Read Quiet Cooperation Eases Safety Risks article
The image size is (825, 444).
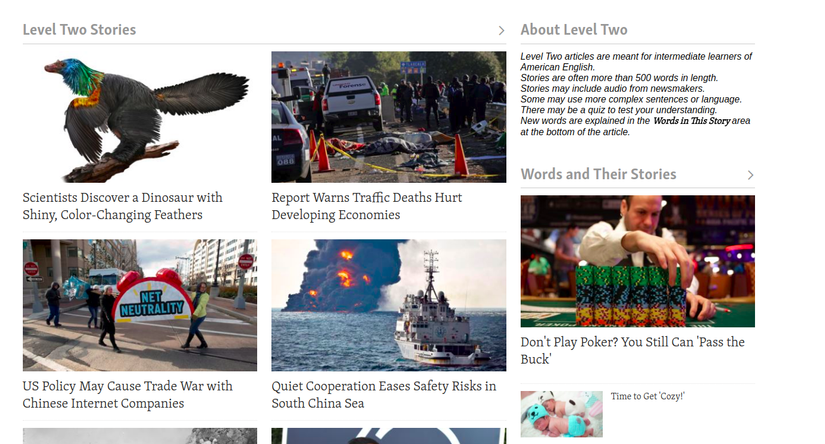(x=384, y=395)
